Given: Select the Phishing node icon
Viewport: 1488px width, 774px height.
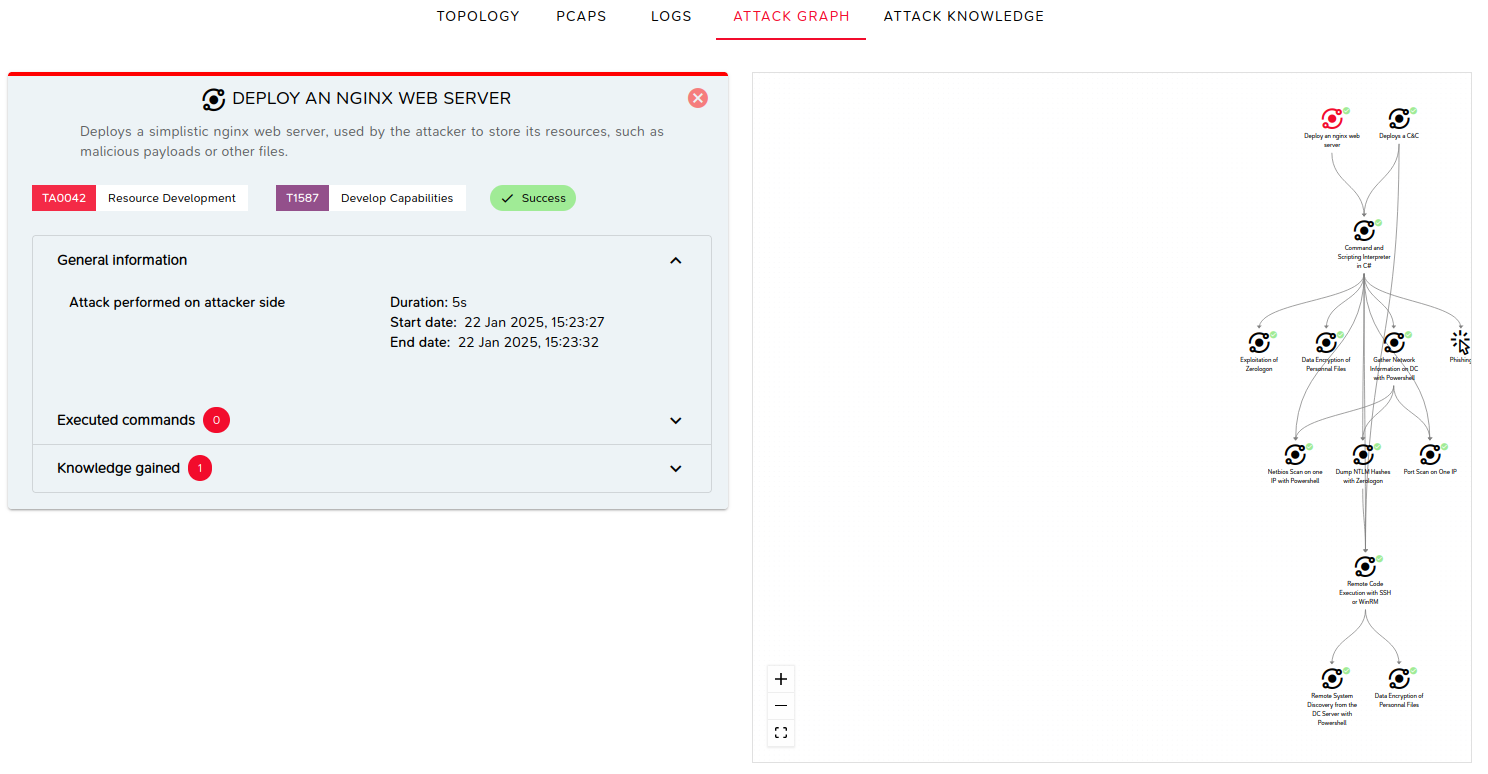Looking at the screenshot, I should [x=1461, y=343].
